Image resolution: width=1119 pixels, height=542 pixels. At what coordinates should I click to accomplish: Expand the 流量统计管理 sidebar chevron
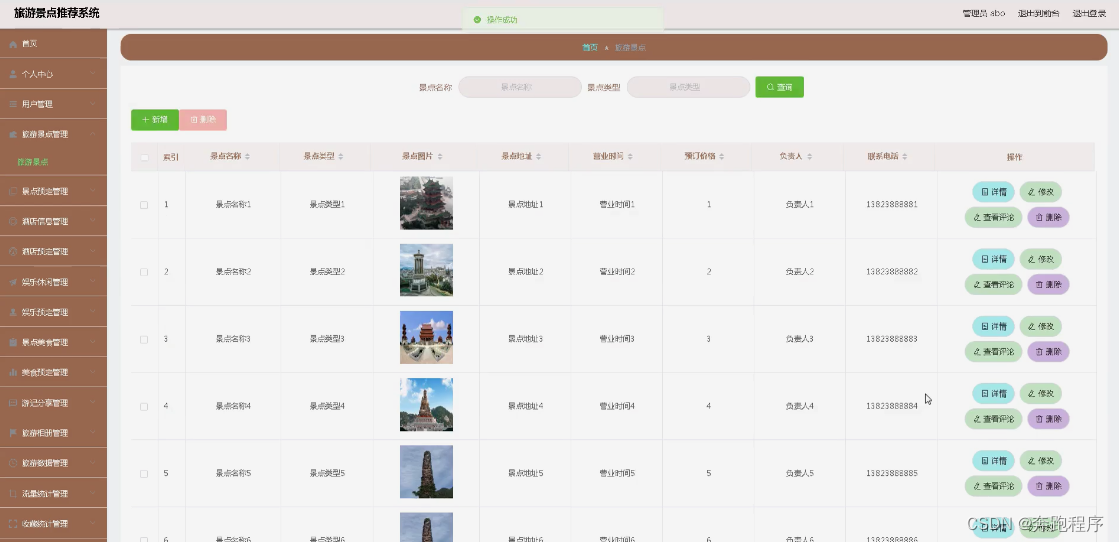[93, 493]
